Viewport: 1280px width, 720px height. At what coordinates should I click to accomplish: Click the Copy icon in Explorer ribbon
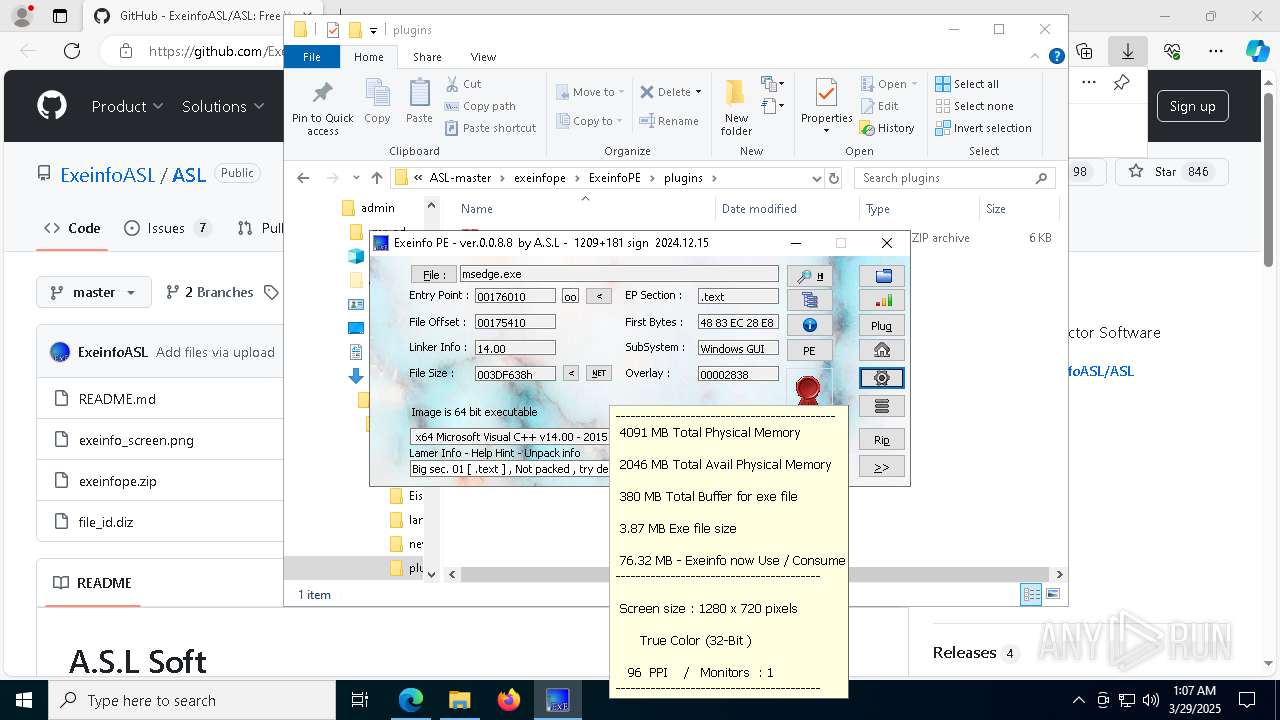tap(377, 102)
